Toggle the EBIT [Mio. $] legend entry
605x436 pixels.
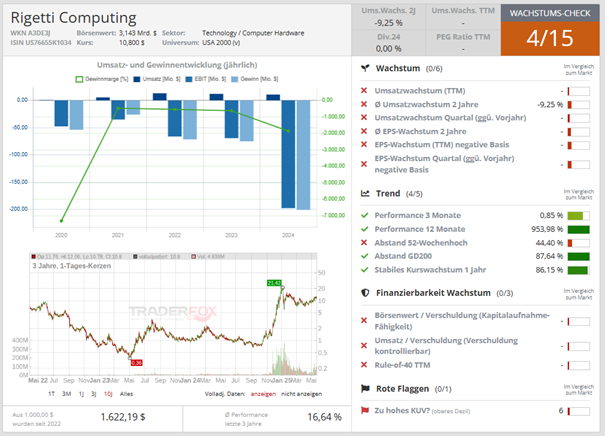point(206,79)
